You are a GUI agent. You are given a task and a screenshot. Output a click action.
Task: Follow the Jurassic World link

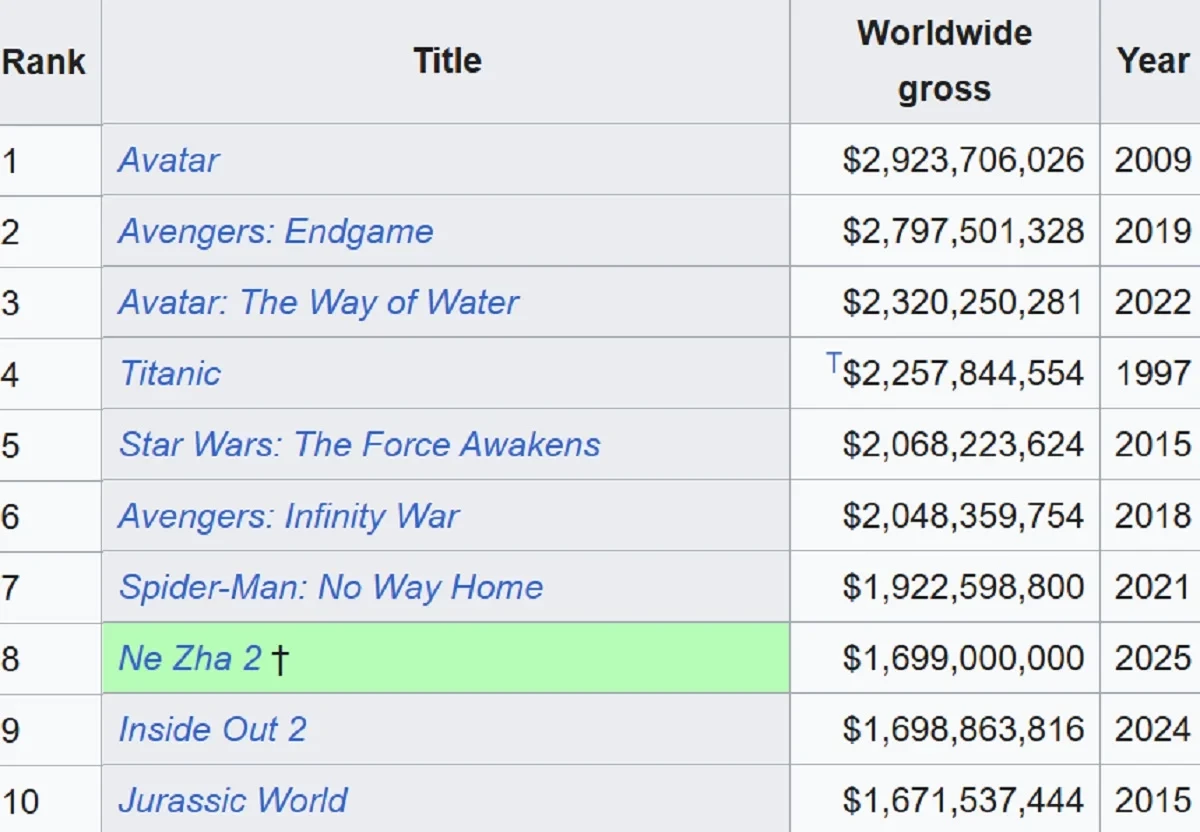pos(232,800)
